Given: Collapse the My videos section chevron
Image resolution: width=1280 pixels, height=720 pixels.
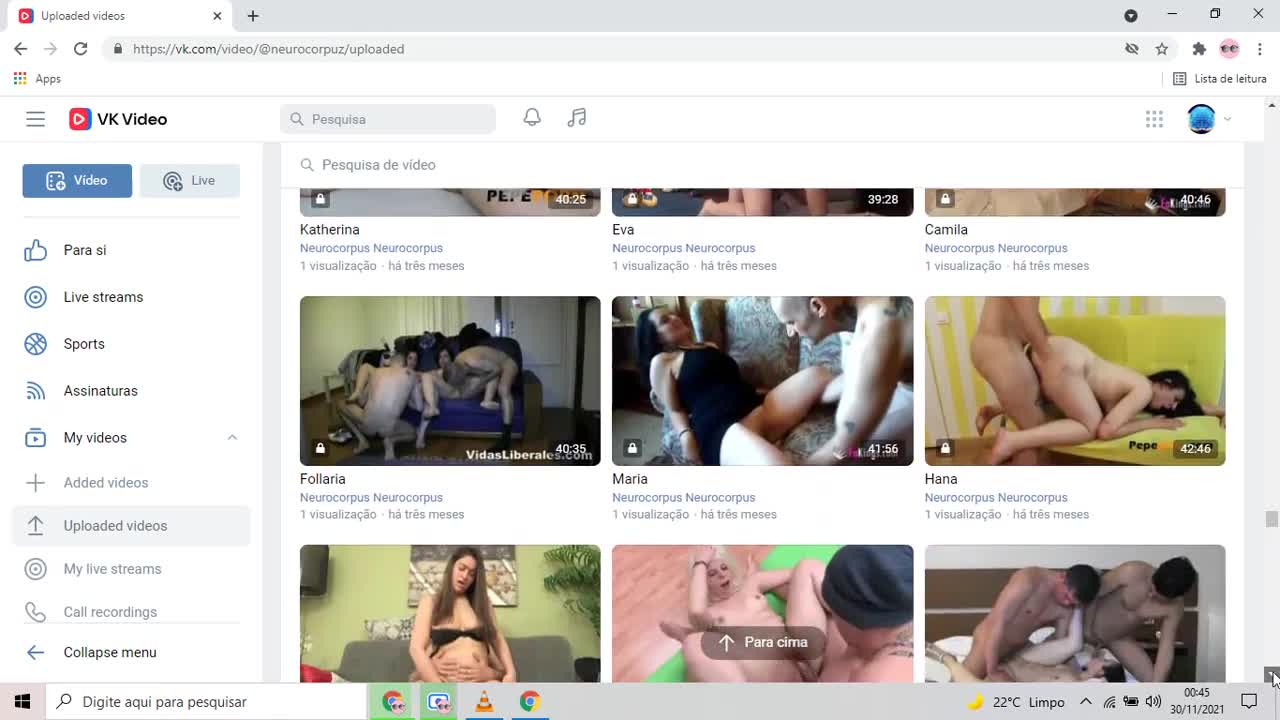Looking at the screenshot, I should pyautogui.click(x=232, y=438).
